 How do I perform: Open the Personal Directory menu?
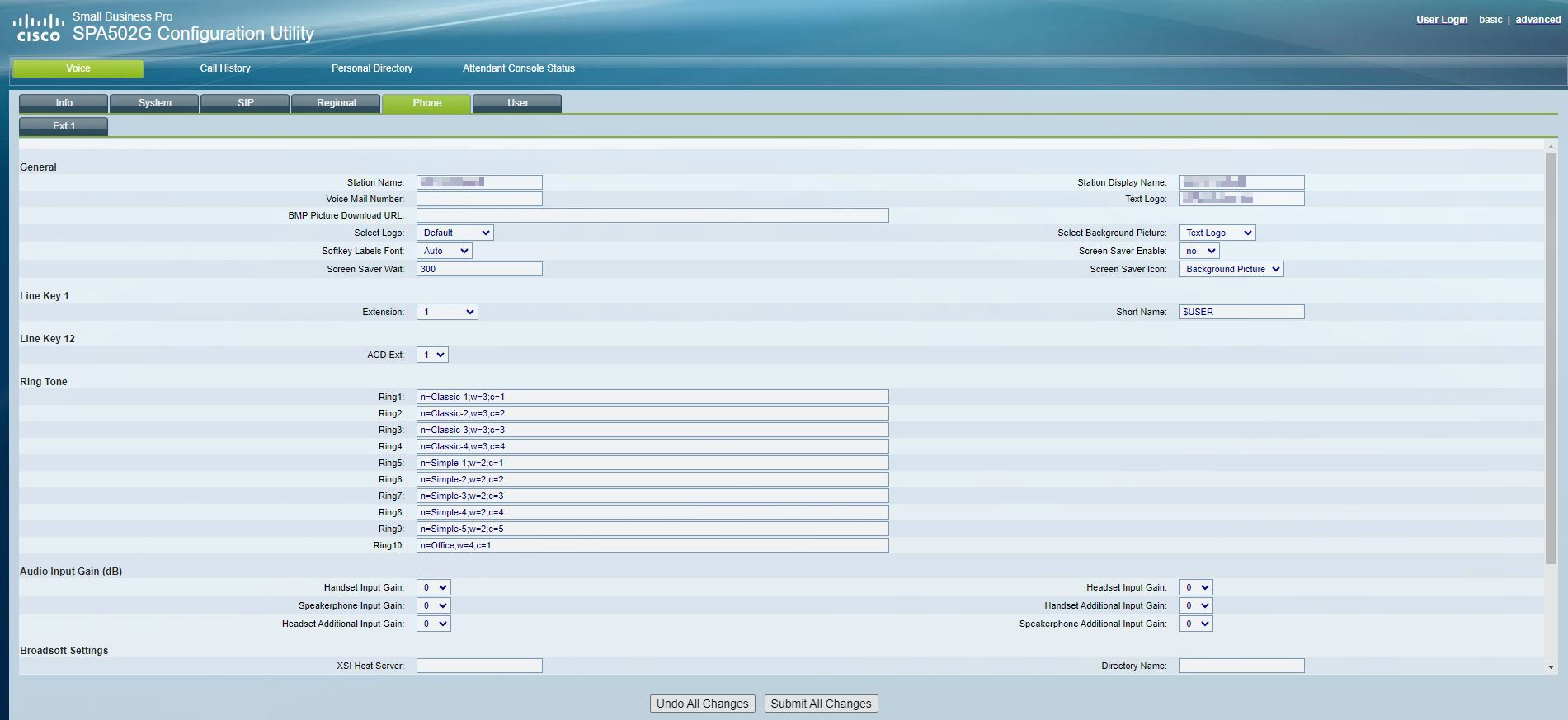(x=371, y=68)
